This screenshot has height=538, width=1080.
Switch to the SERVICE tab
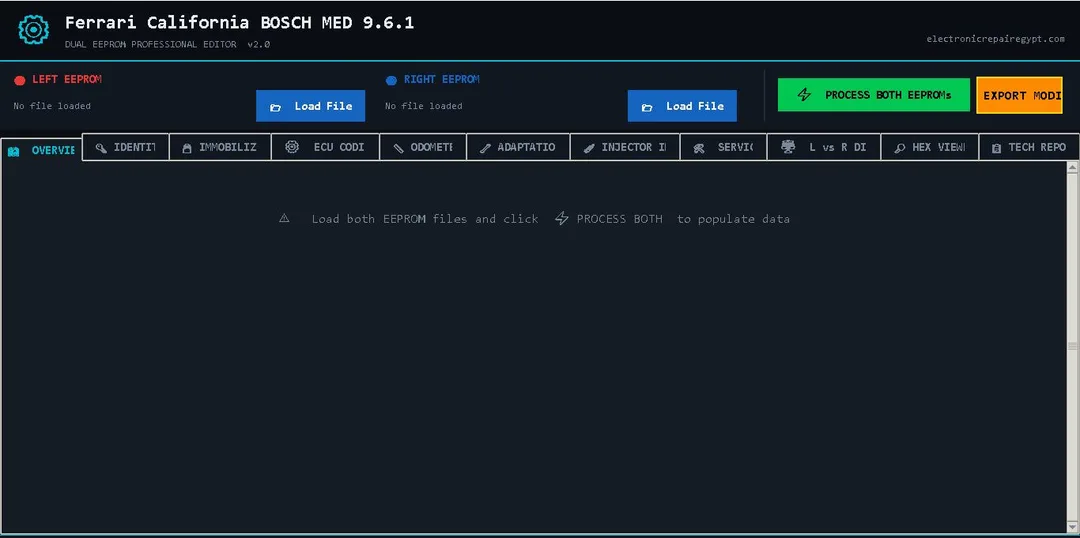click(x=723, y=147)
